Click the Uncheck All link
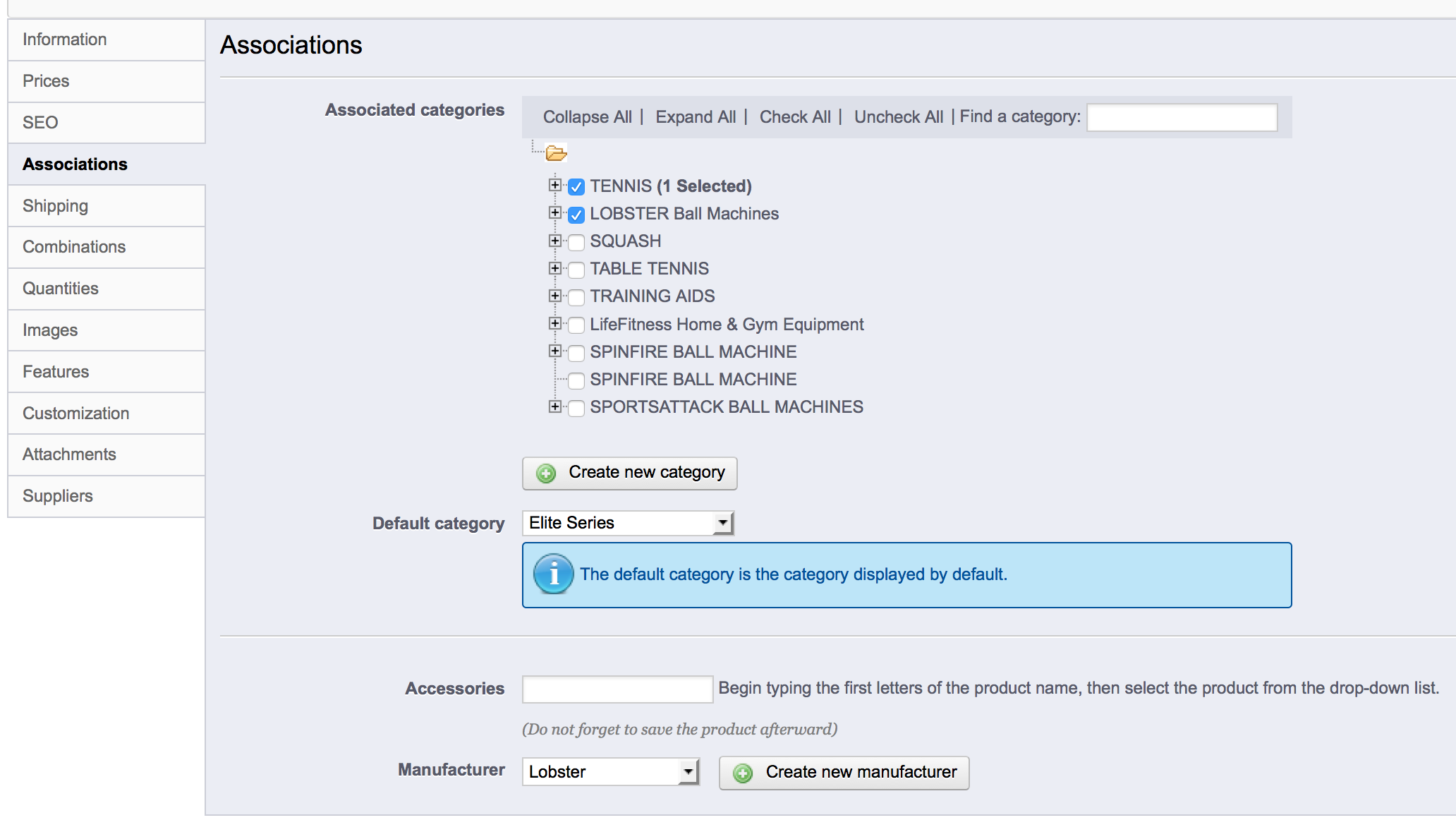The image size is (1456, 820). (898, 117)
